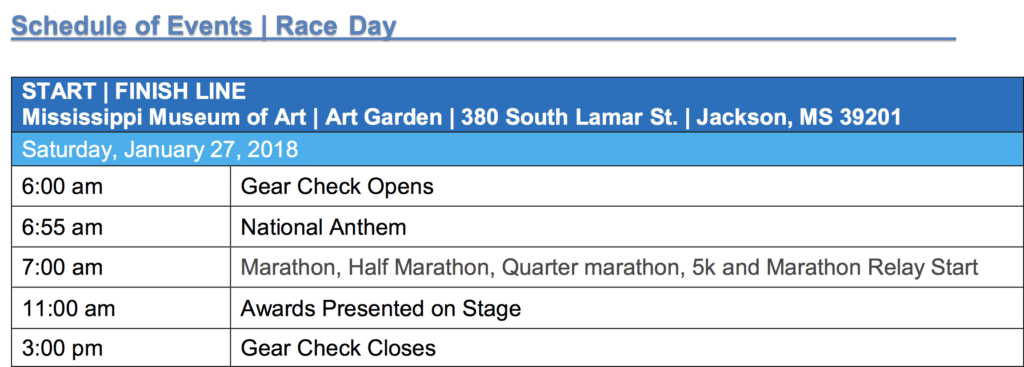Click 'Awards Presented on Stage' entry

[381, 308]
